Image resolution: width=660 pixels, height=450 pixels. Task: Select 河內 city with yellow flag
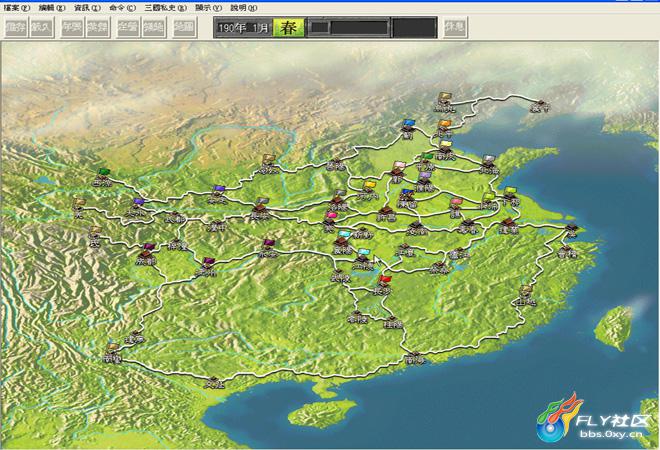click(x=368, y=190)
